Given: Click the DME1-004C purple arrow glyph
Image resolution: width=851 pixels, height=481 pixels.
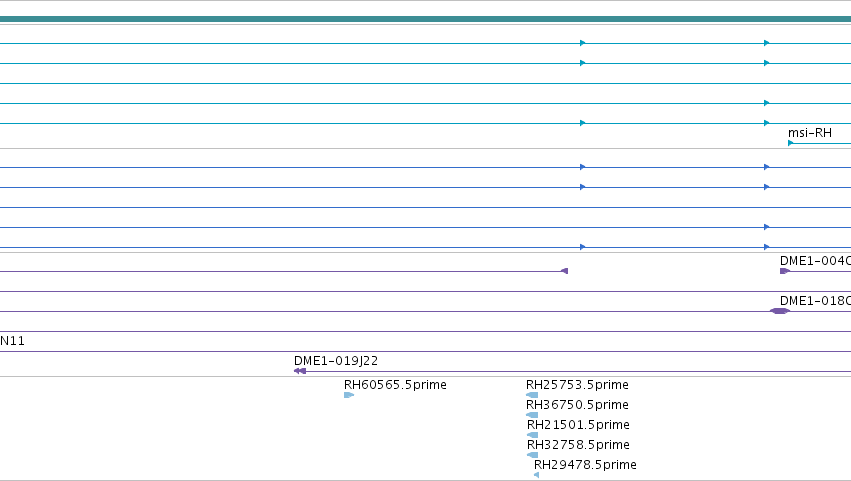Looking at the screenshot, I should pos(785,271).
